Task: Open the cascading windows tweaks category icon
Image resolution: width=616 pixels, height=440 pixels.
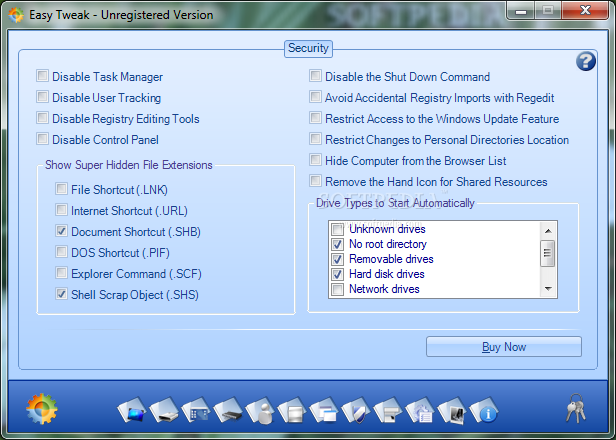Action: [x=324, y=411]
